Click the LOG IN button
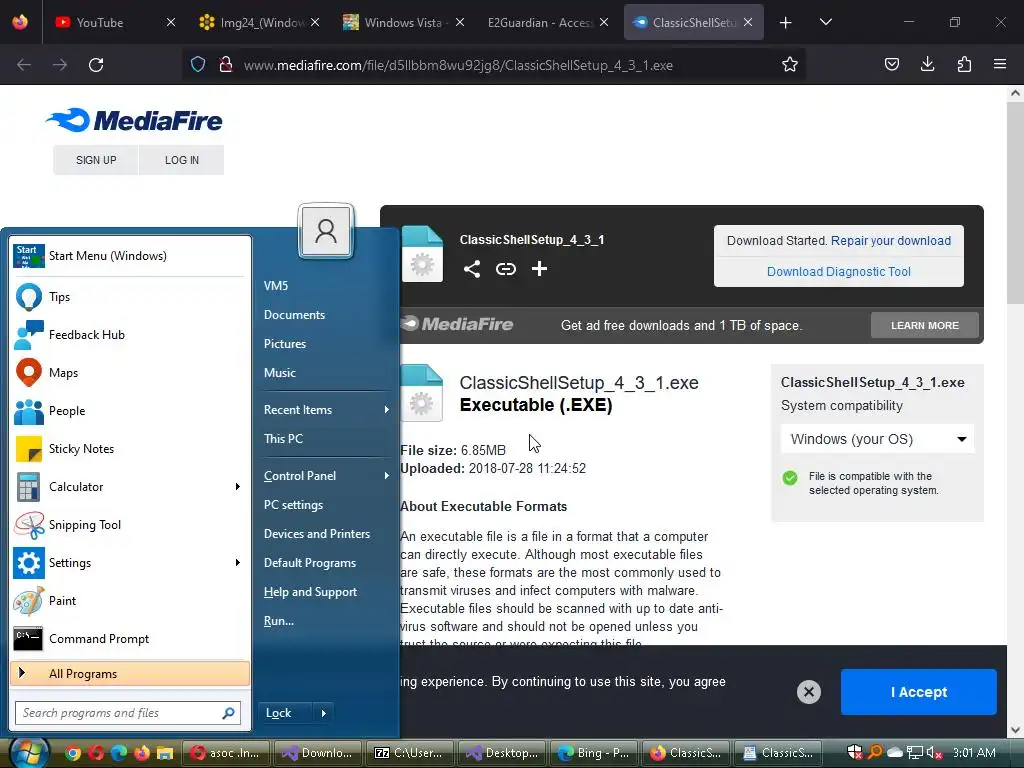Viewport: 1024px width, 768px height. point(182,160)
